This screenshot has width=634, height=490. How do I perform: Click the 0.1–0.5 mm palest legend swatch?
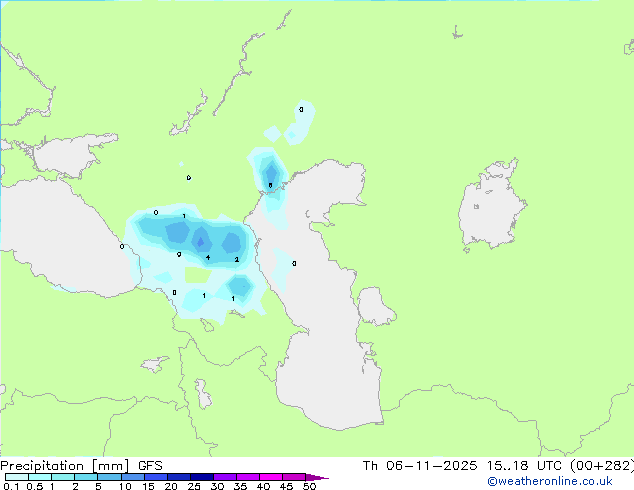pos(17,477)
